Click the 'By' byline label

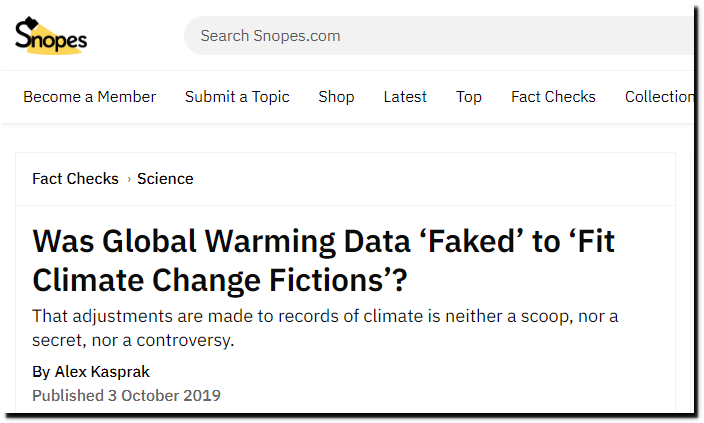[41, 372]
